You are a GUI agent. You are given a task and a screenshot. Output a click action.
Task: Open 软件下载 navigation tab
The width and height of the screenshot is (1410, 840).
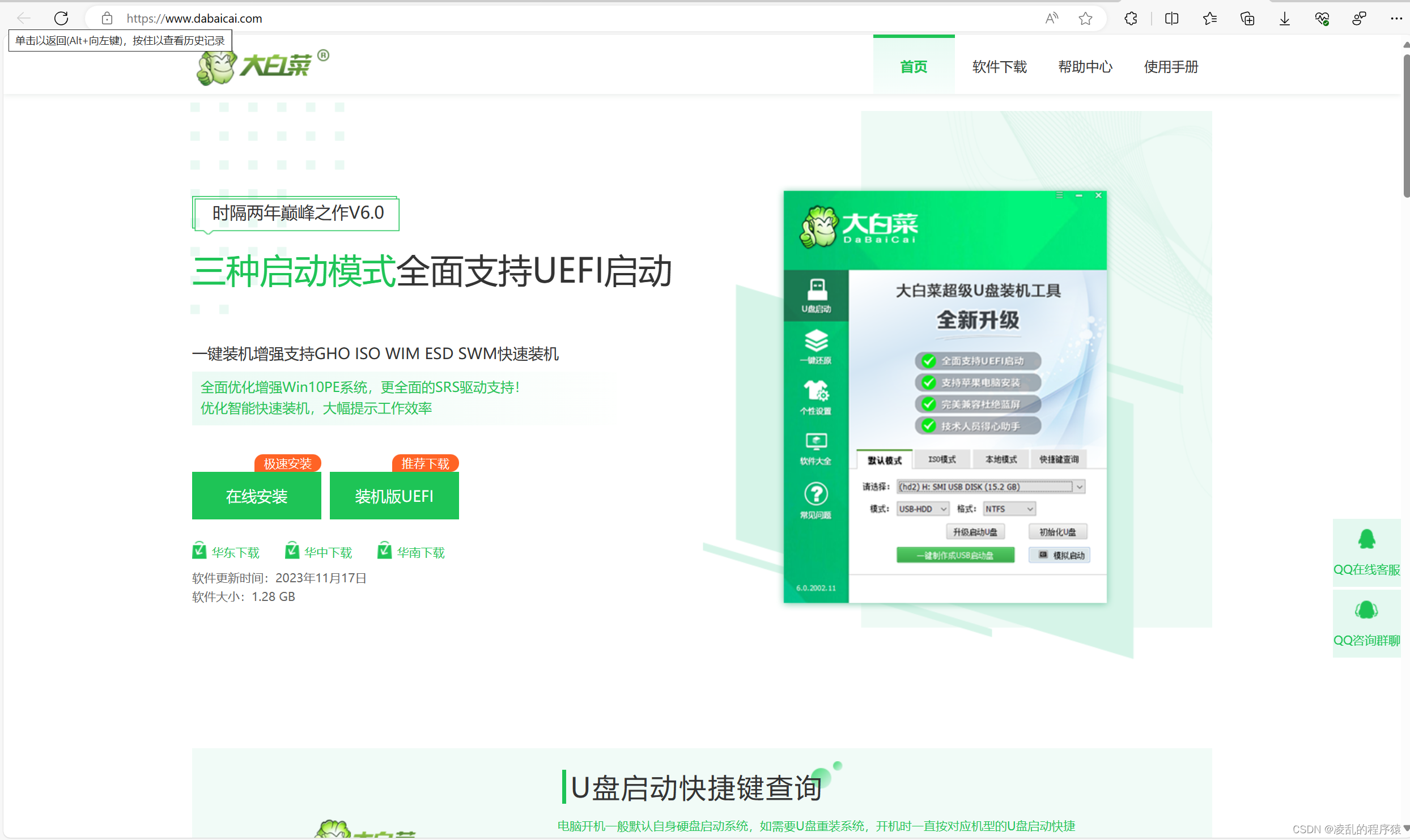coord(999,67)
